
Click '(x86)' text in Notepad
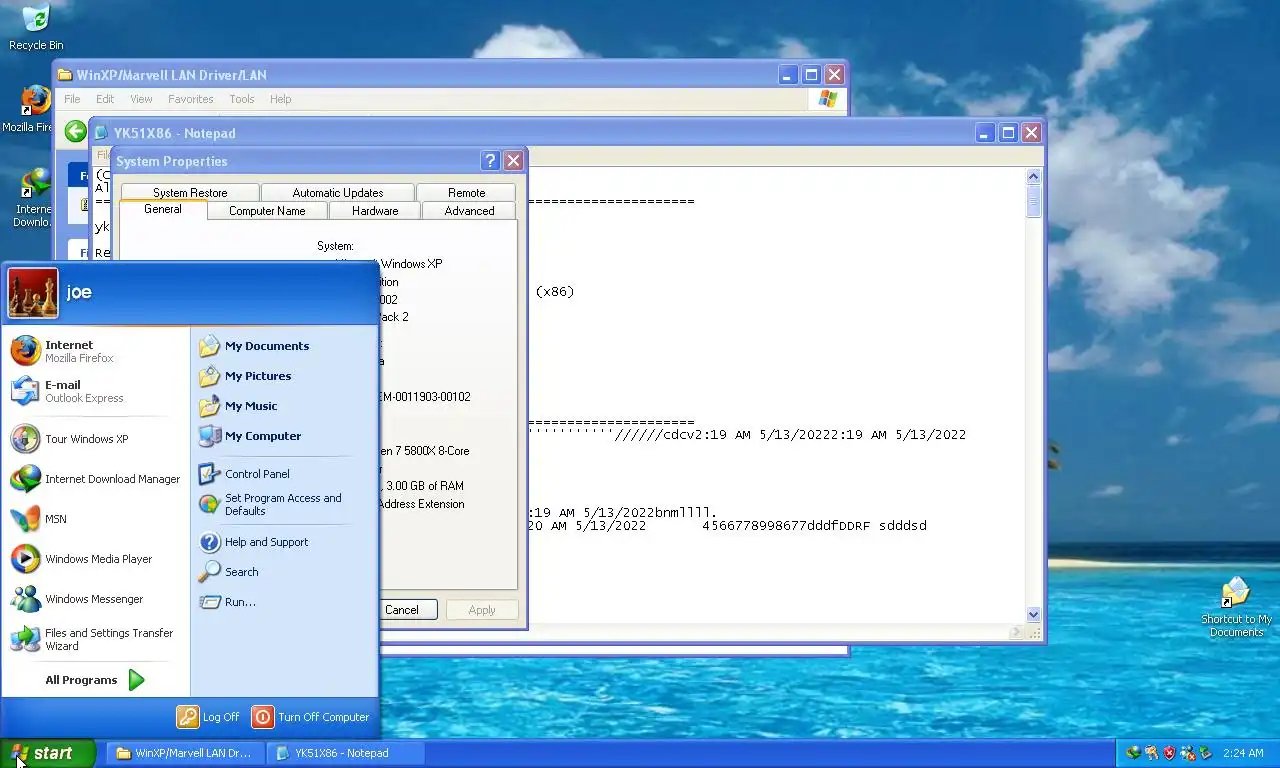(555, 292)
